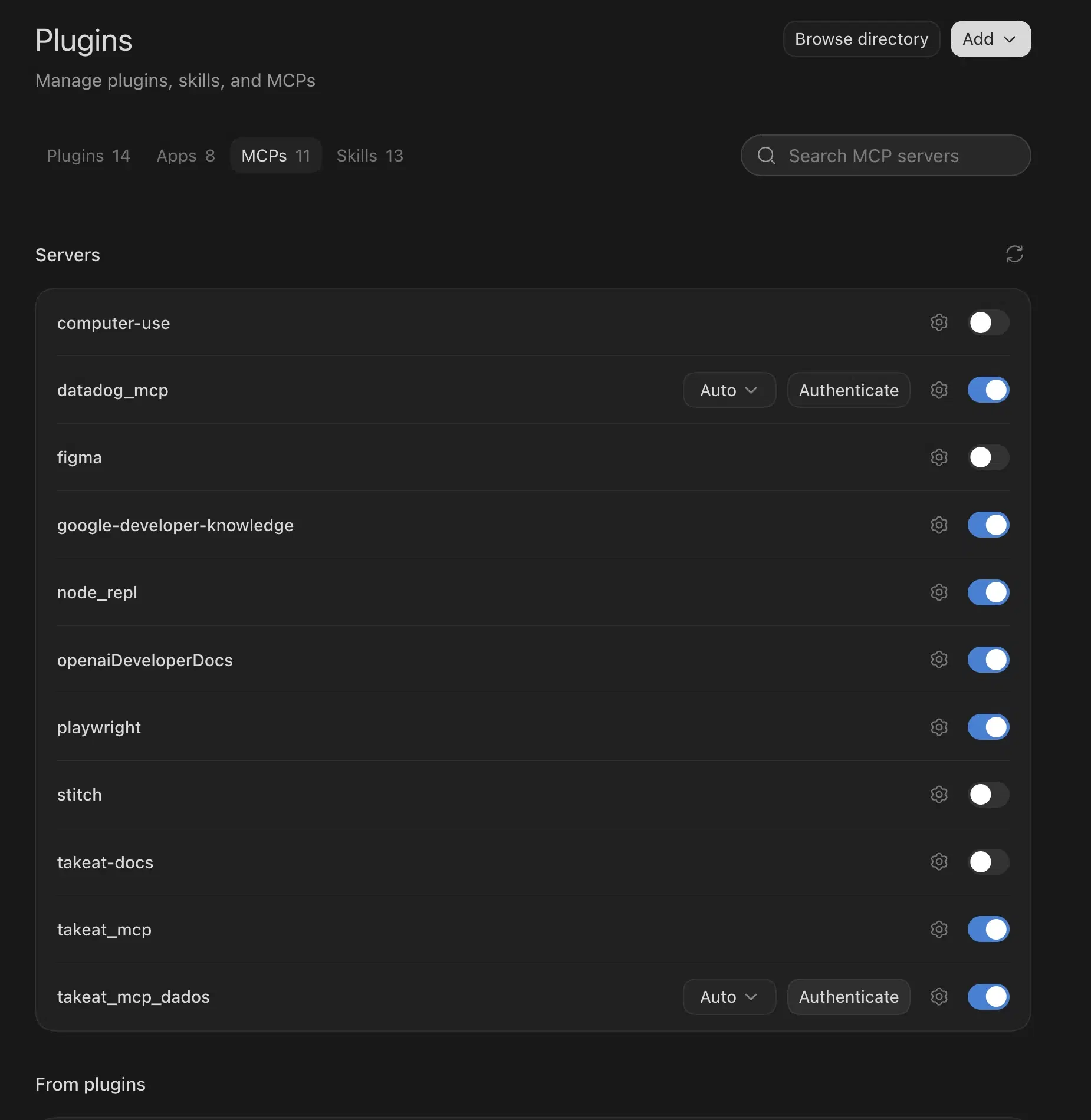1091x1120 pixels.
Task: Select the playwright server name
Action: pos(99,727)
